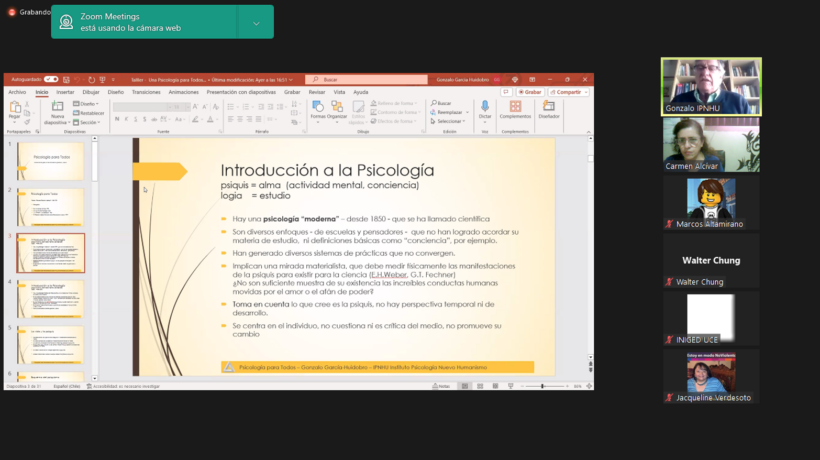
Task: Open the Formas shapes gallery
Action: (318, 107)
